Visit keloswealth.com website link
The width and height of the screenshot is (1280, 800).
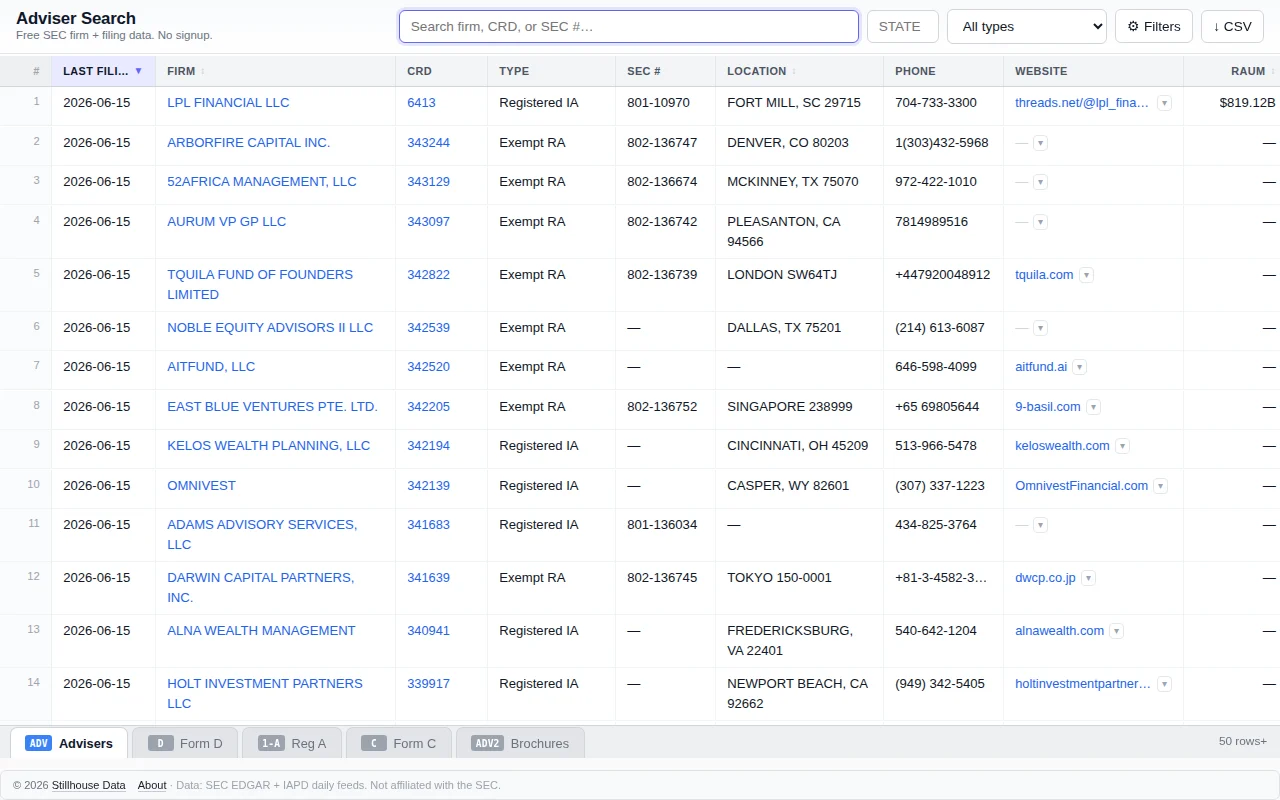coord(1062,446)
